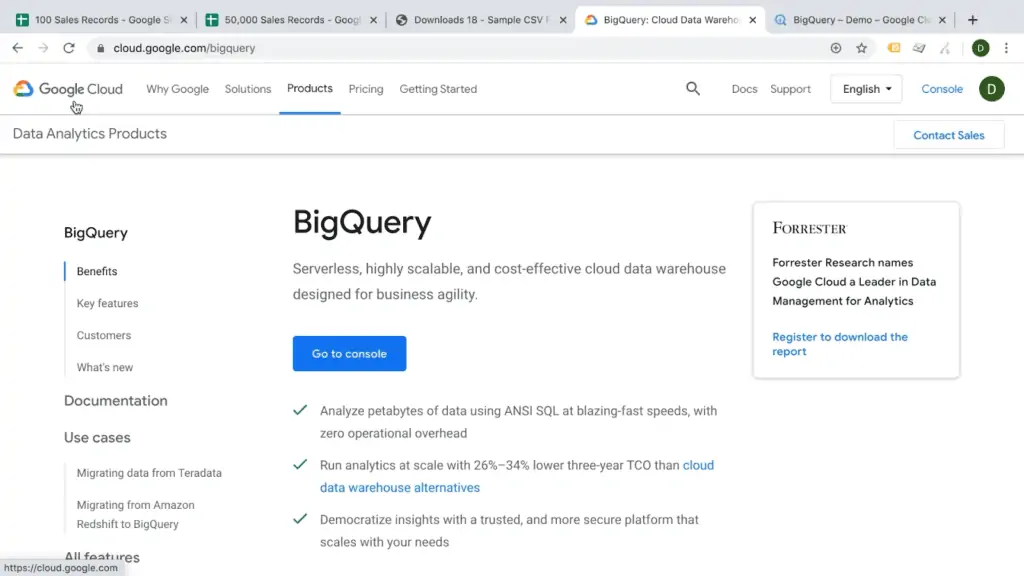Open the English language dropdown
Screen dimensions: 1024x576
(x=866, y=89)
